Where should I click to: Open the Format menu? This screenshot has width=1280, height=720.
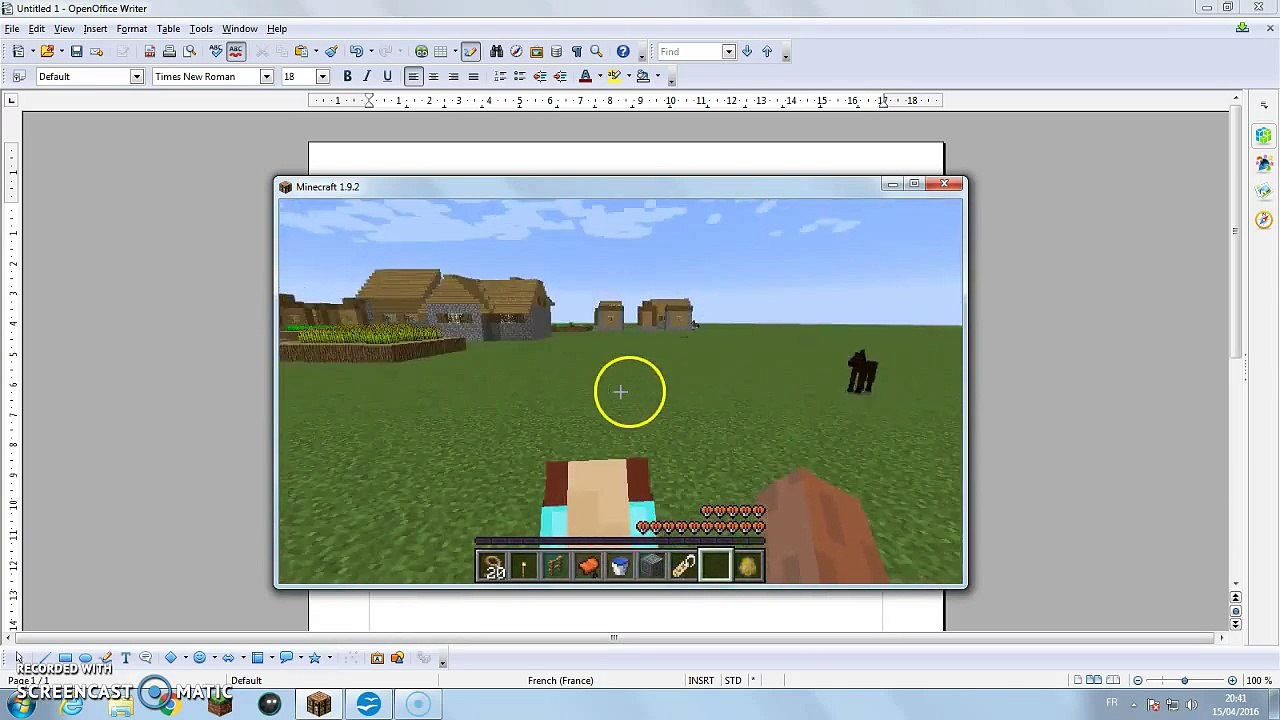(x=132, y=29)
